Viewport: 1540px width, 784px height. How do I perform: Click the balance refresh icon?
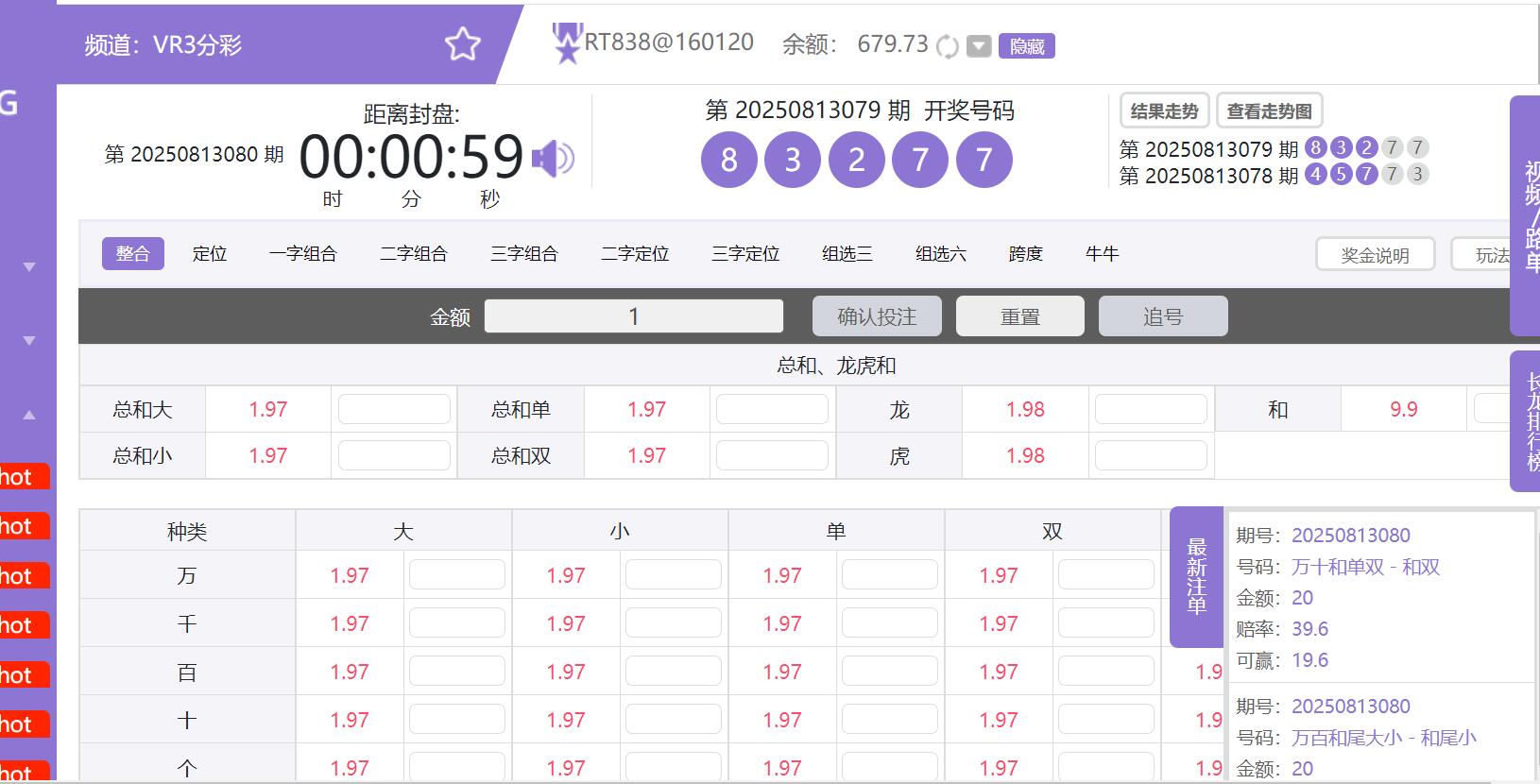947,46
